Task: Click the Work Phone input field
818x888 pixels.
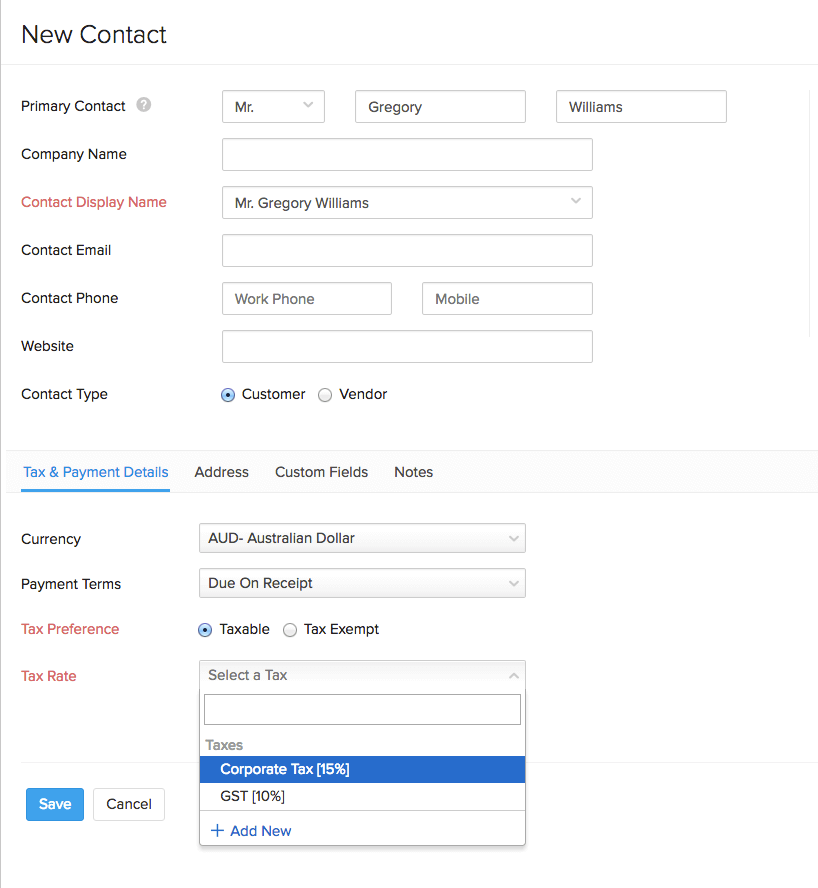Action: tap(306, 298)
